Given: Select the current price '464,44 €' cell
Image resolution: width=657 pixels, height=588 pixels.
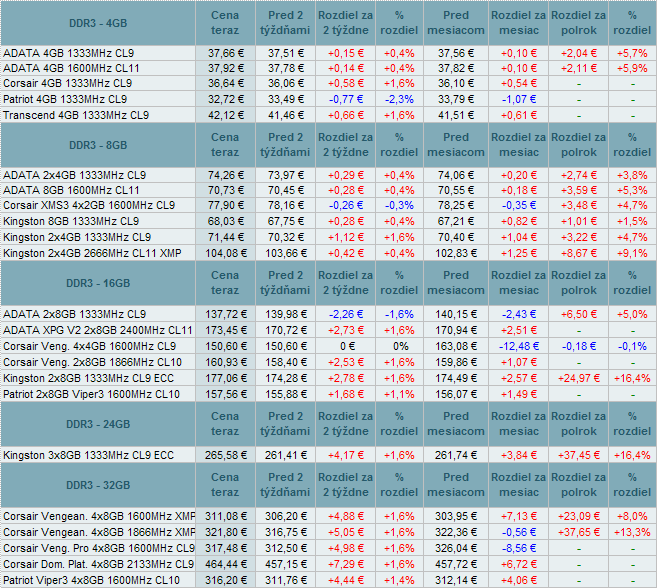Looking at the screenshot, I should click(x=225, y=564).
